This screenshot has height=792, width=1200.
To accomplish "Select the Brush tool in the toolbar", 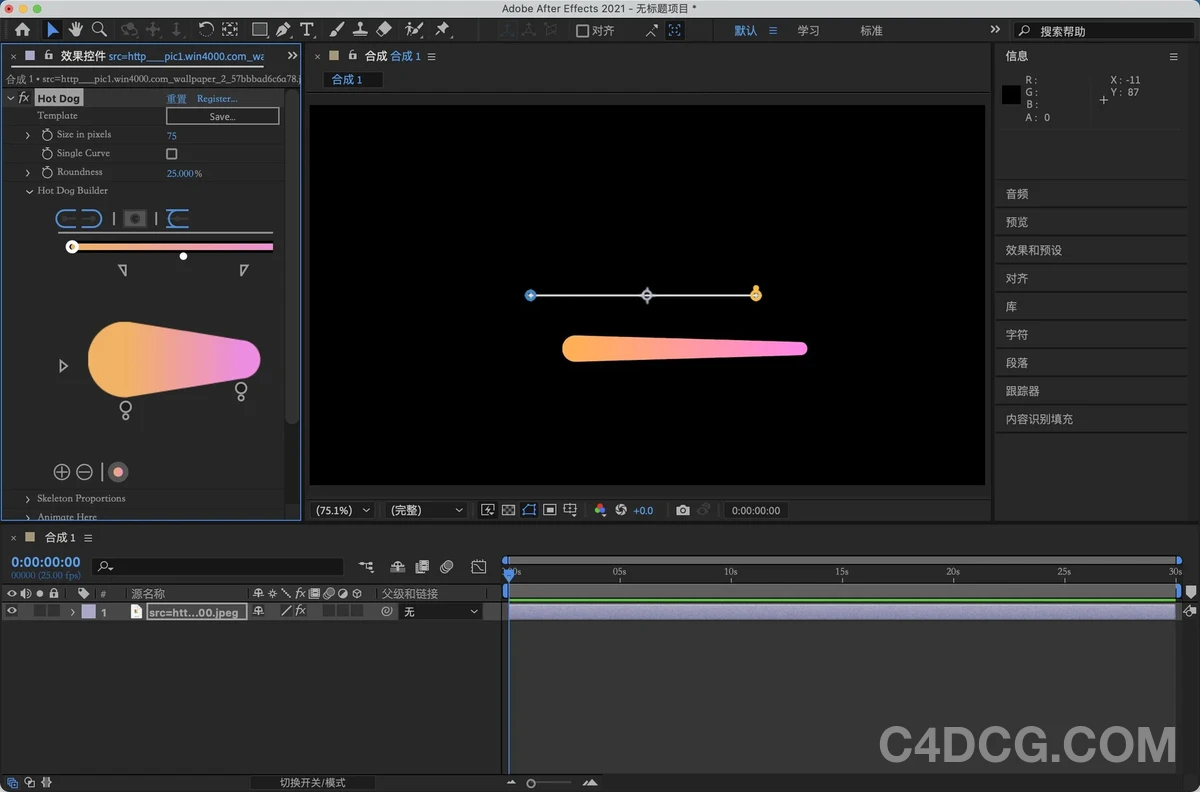I will click(335, 29).
